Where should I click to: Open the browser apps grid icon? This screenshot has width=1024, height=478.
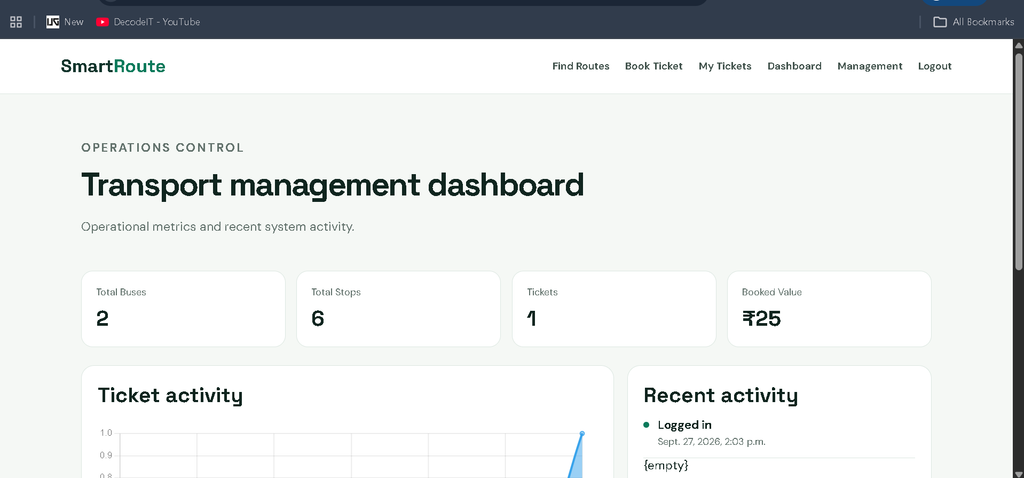[16, 22]
